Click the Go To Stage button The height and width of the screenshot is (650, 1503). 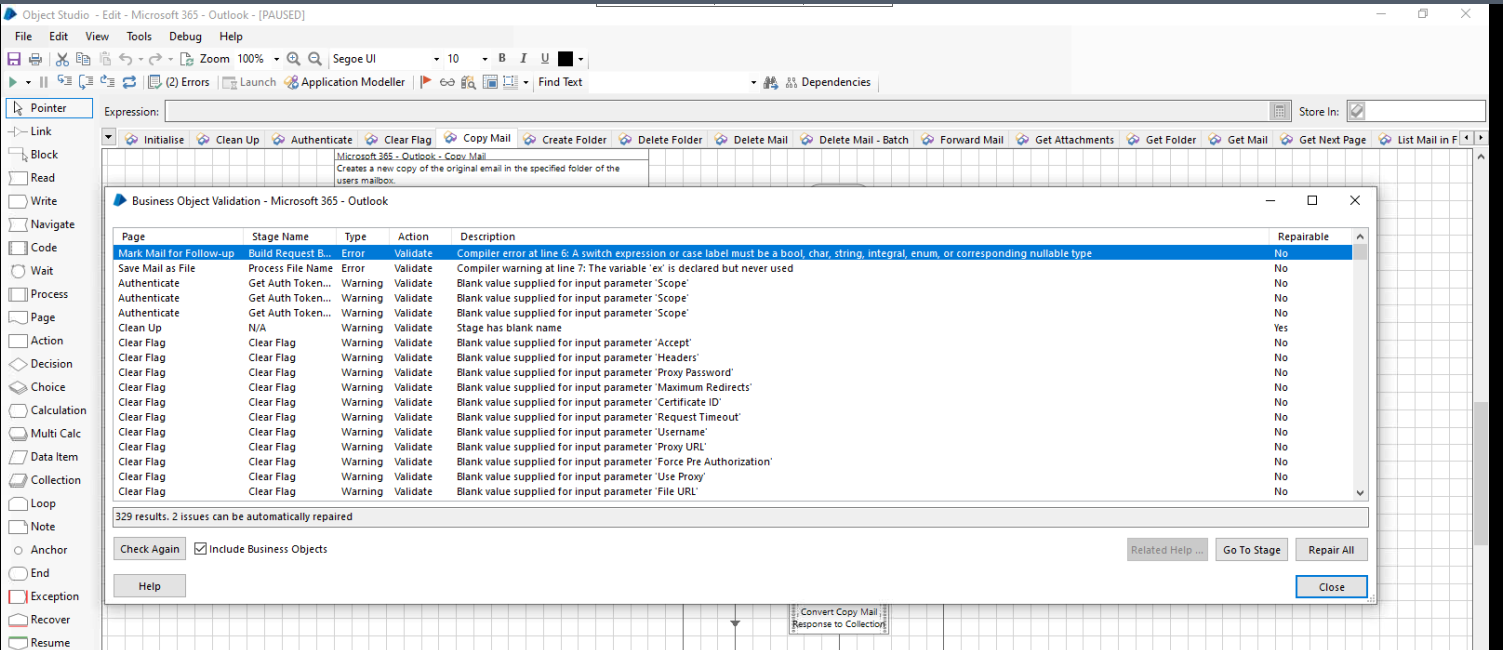1251,548
